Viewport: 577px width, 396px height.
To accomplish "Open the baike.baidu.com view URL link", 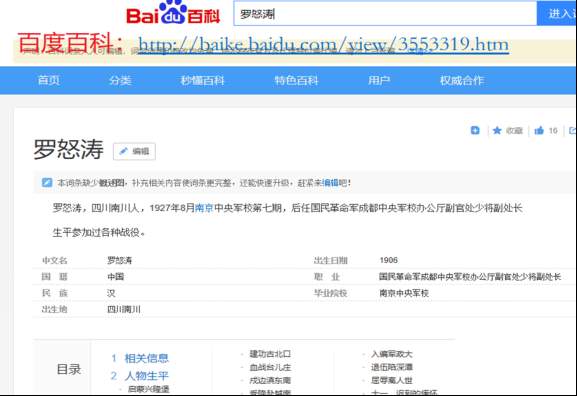I will (x=323, y=45).
